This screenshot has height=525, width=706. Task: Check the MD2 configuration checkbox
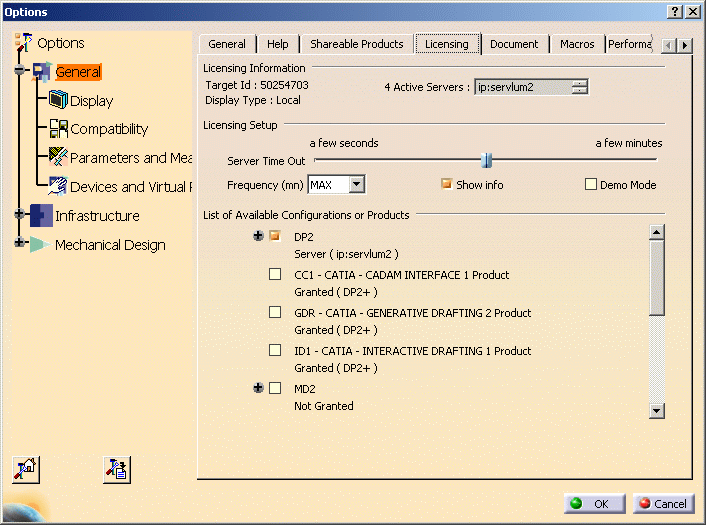[275, 388]
